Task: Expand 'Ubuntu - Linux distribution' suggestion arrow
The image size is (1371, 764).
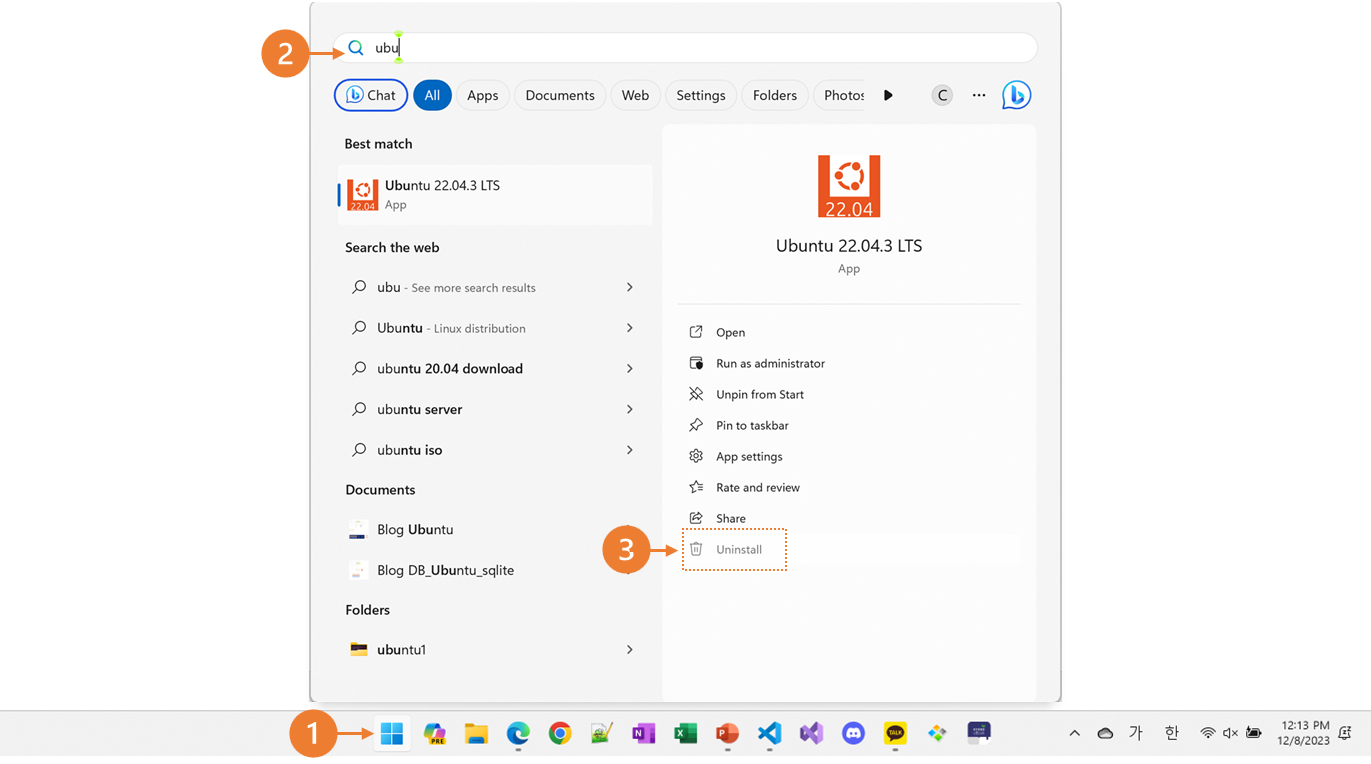Action: click(x=630, y=328)
